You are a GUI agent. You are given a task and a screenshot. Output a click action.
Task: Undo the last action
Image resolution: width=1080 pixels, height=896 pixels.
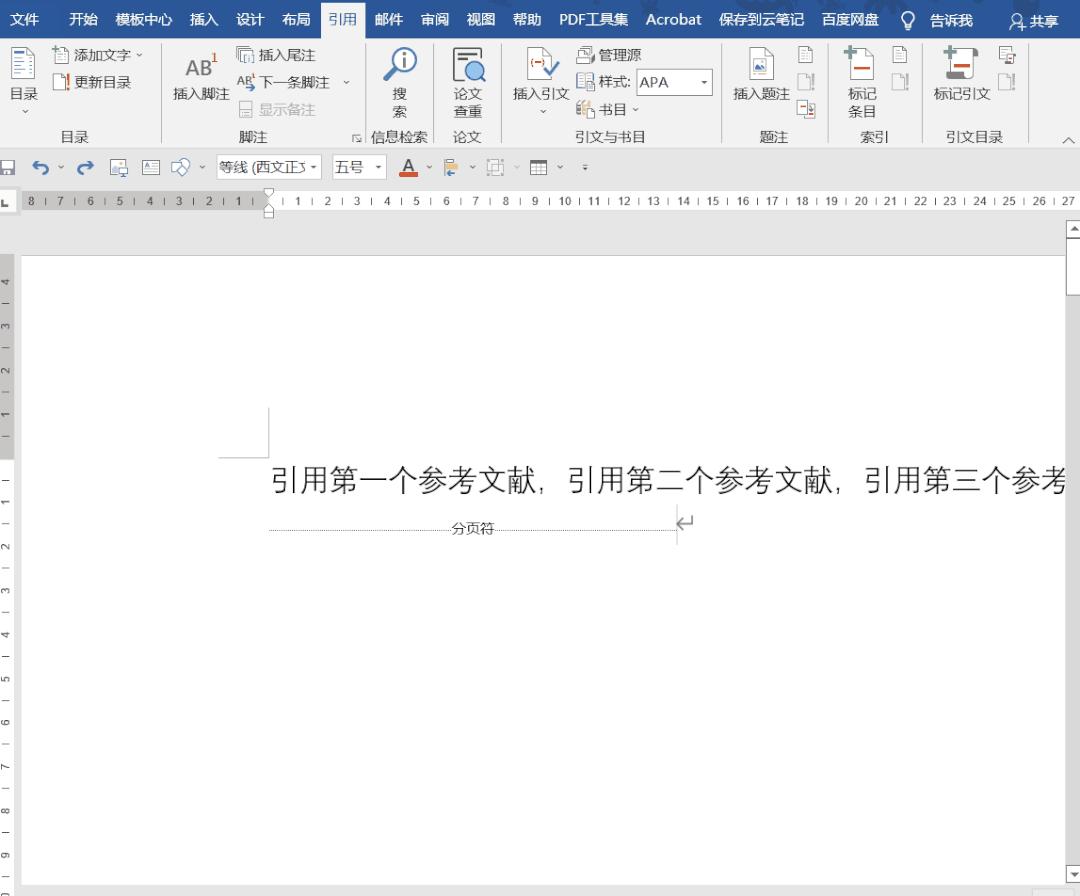[40, 167]
